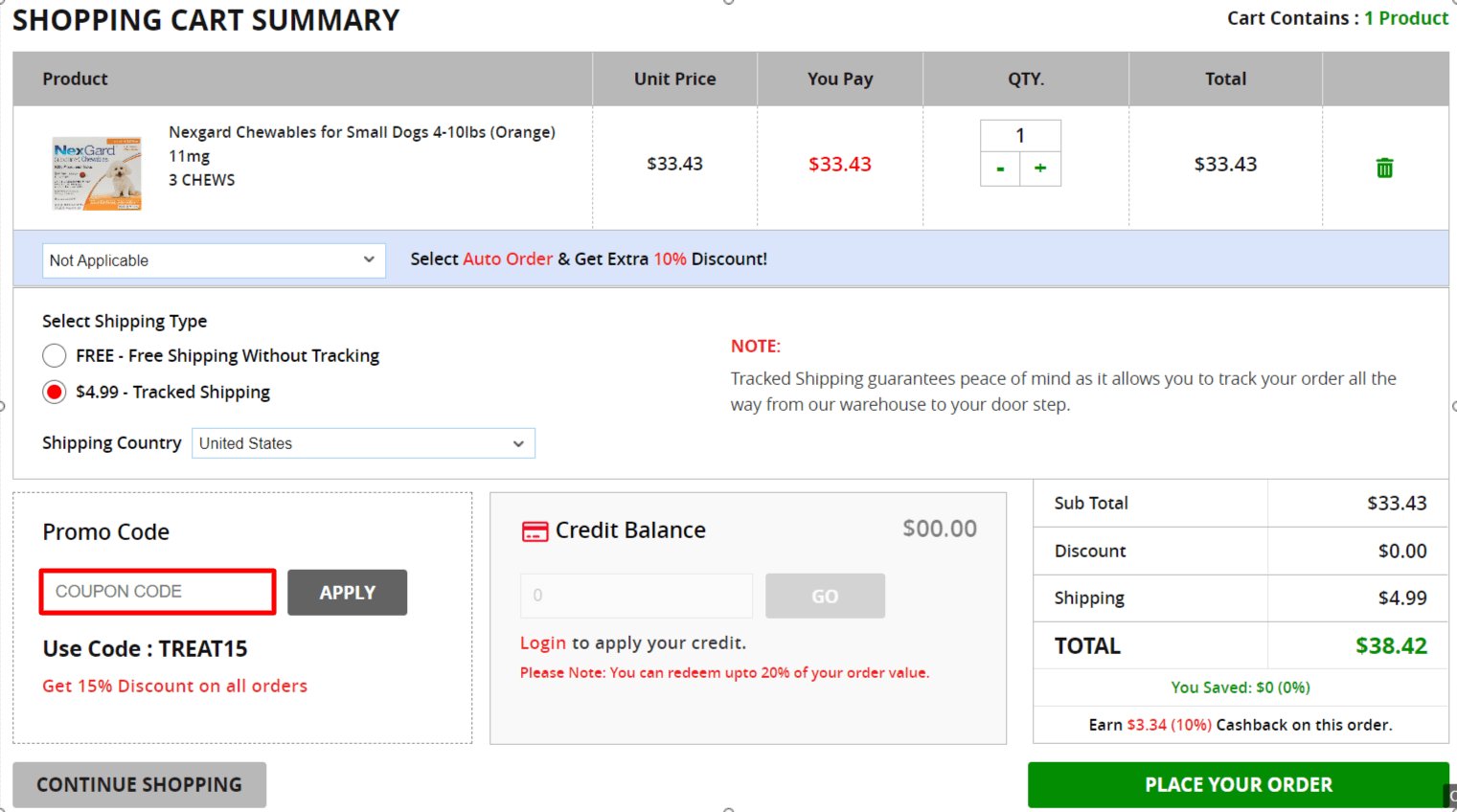Click the CONTINUE SHOPPING button
The width and height of the screenshot is (1457, 812).
[139, 784]
